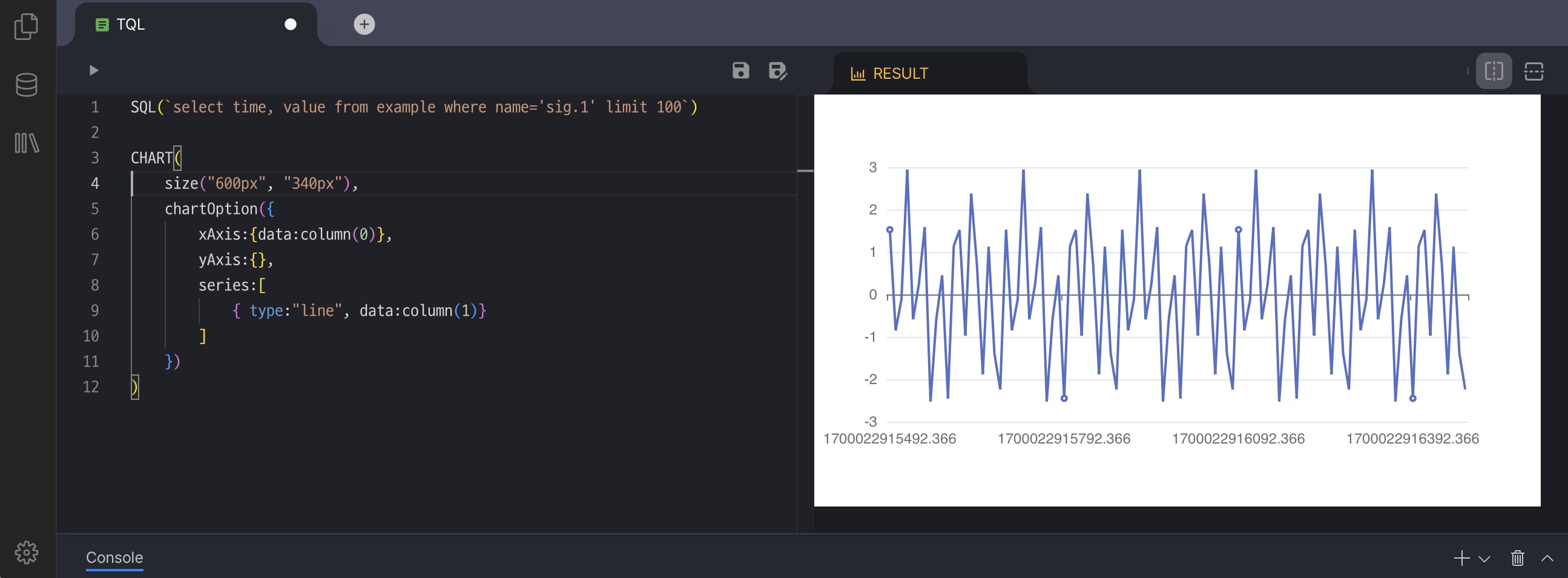Select the TQL editor tab
The width and height of the screenshot is (1568, 578).
pos(131,24)
